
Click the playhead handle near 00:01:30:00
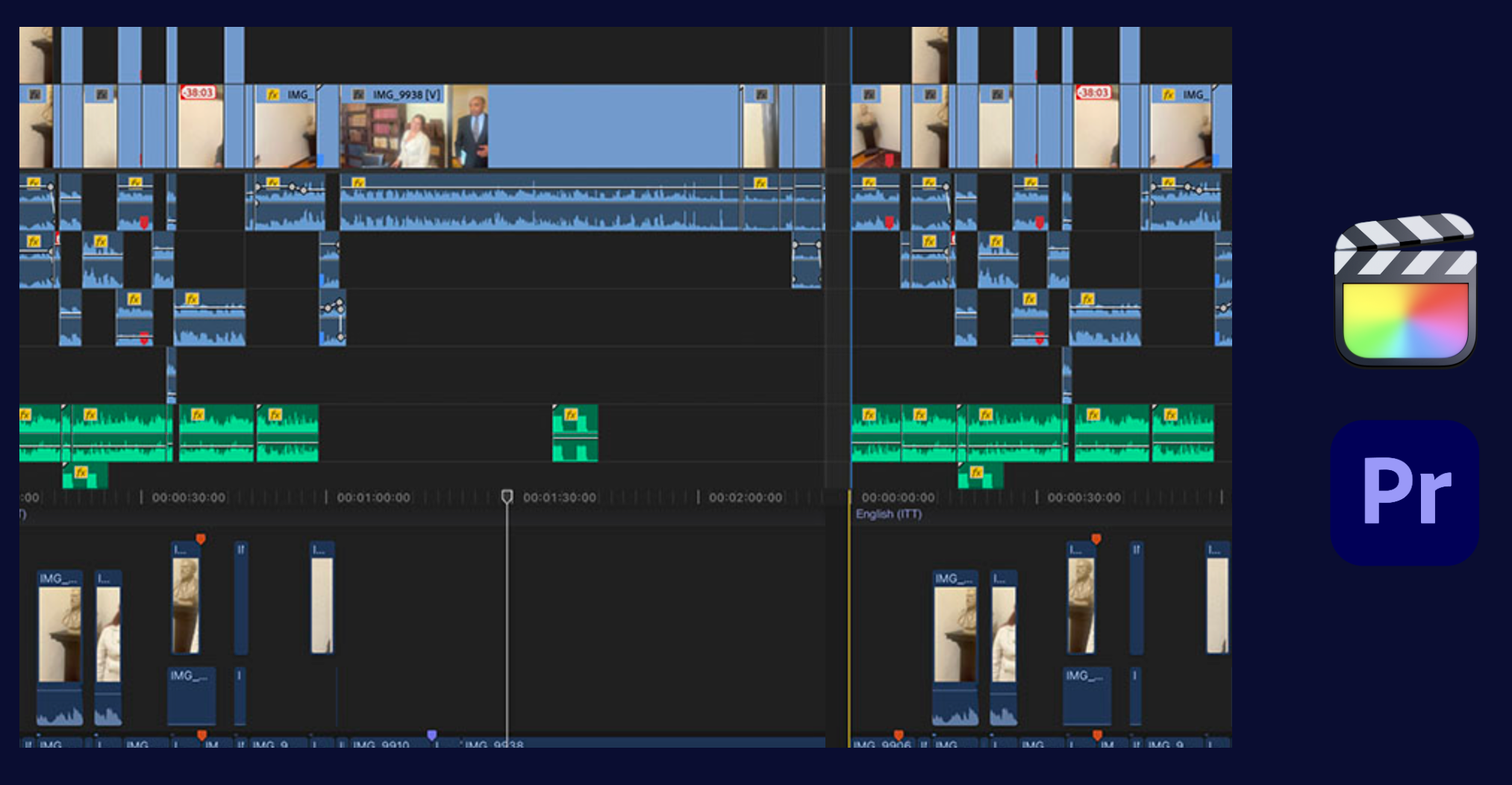coord(507,496)
